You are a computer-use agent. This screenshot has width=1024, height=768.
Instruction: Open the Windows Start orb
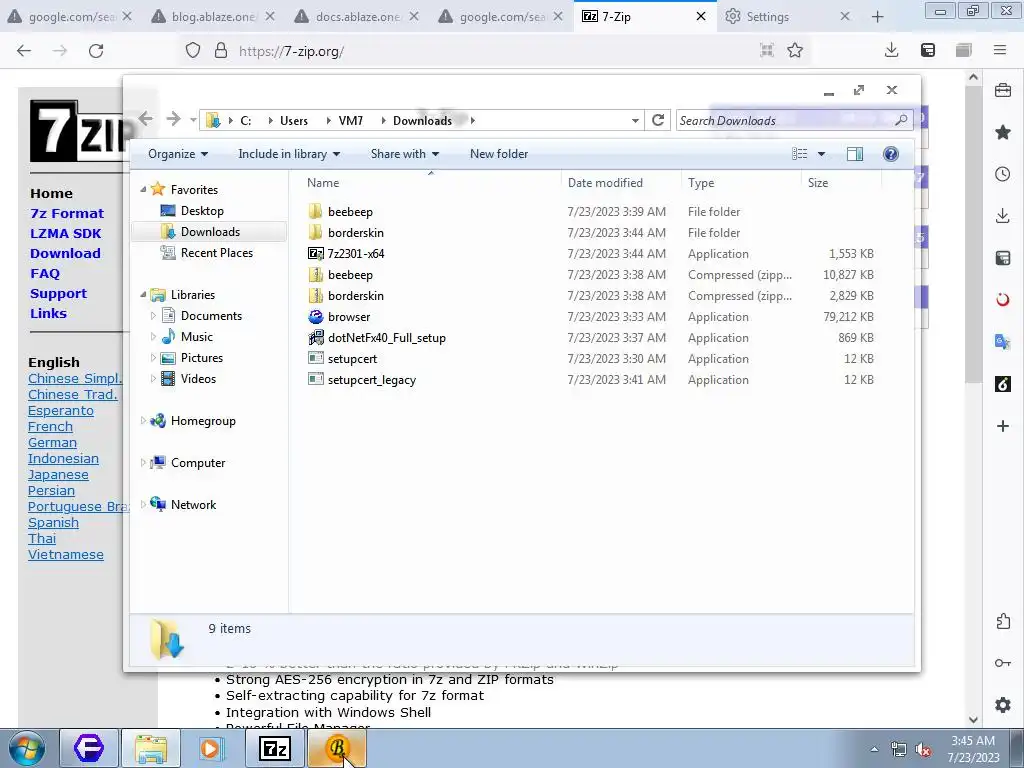[x=27, y=748]
